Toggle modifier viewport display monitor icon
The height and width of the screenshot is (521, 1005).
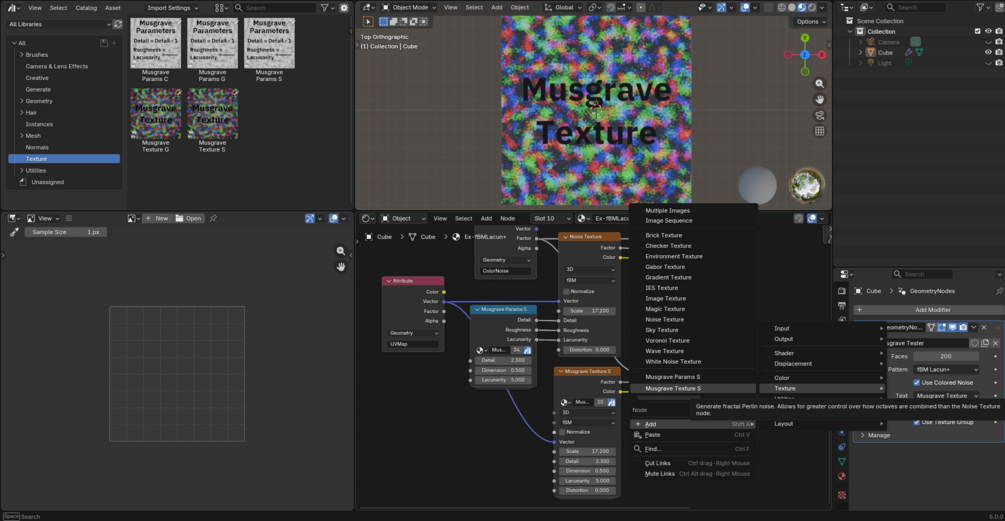point(952,327)
